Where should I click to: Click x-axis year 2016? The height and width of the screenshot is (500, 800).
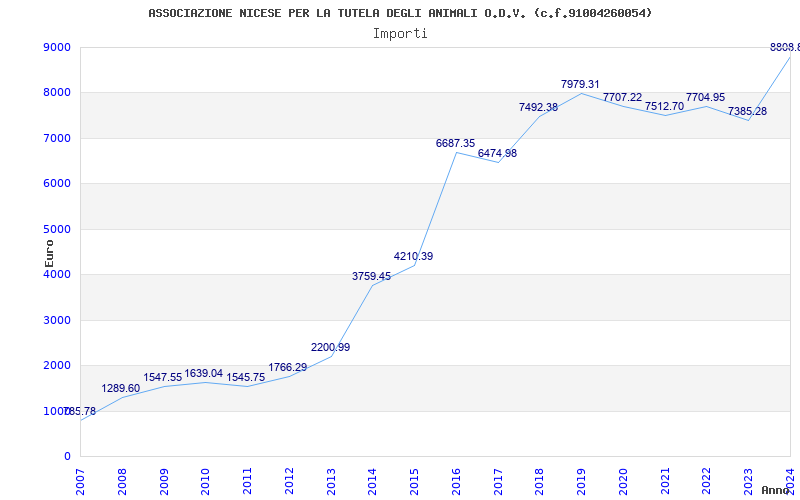[456, 481]
